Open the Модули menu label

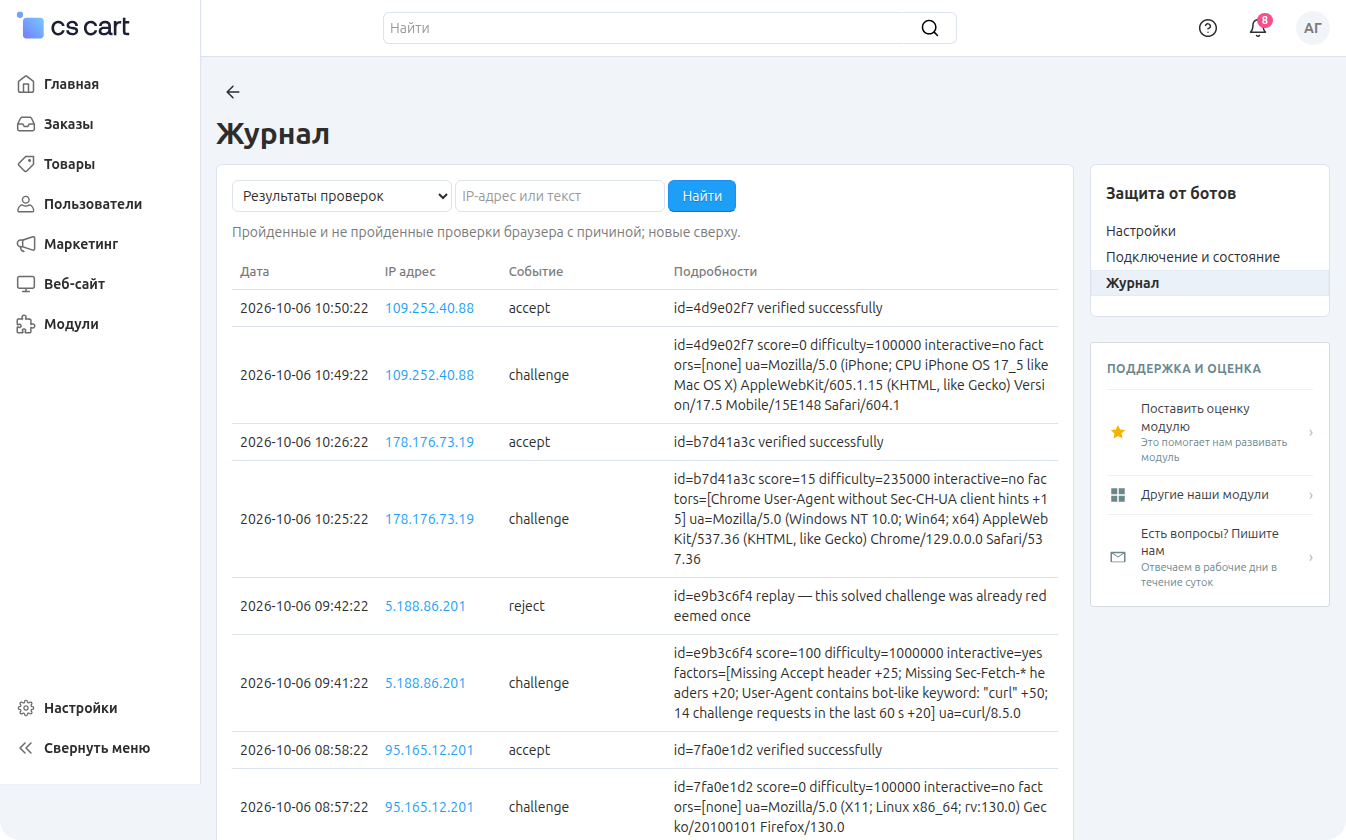[x=71, y=324]
